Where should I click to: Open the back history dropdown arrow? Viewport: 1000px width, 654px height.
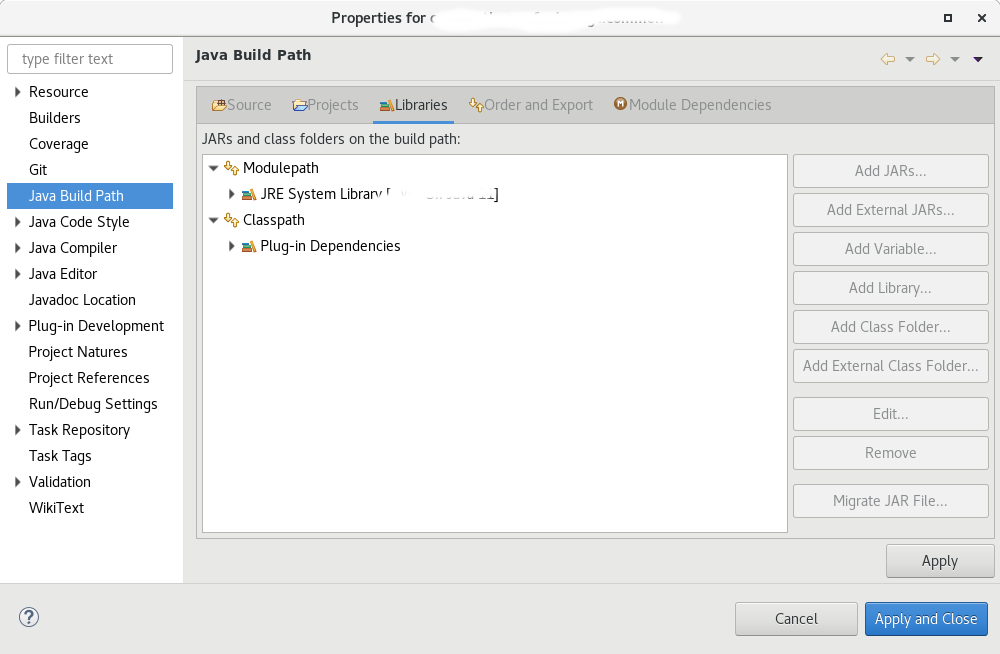point(910,59)
